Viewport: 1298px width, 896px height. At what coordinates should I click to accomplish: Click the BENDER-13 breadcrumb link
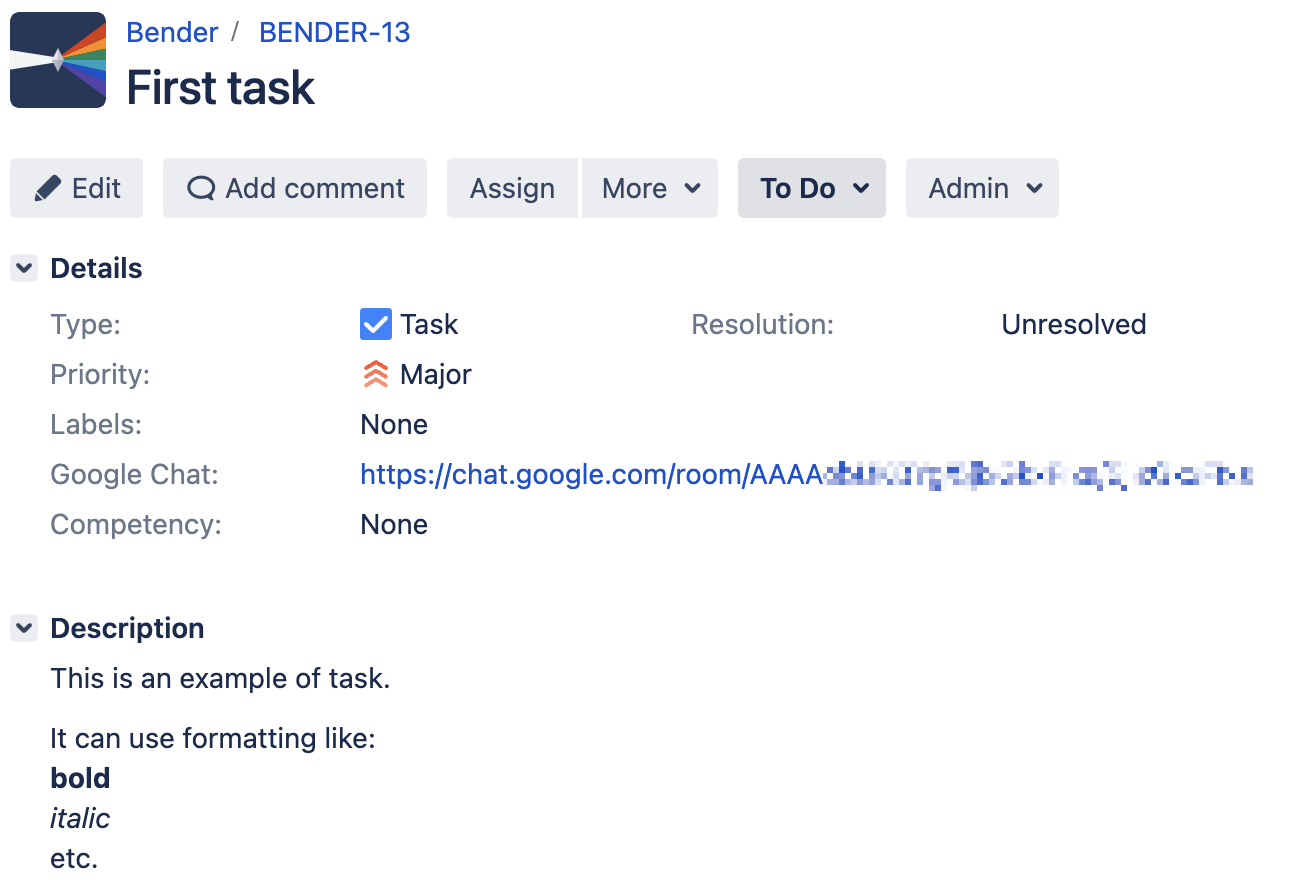(x=334, y=32)
